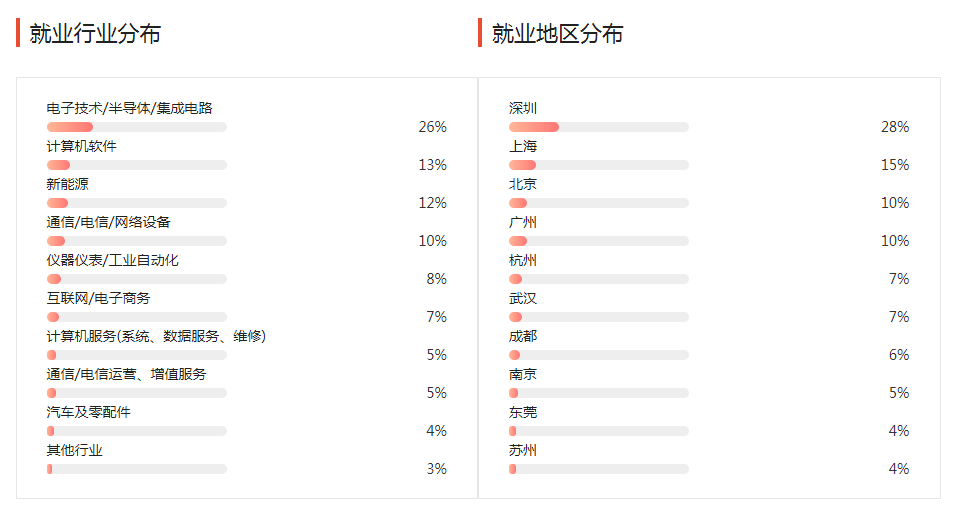Click the 其他行业 progress bar

click(136, 469)
